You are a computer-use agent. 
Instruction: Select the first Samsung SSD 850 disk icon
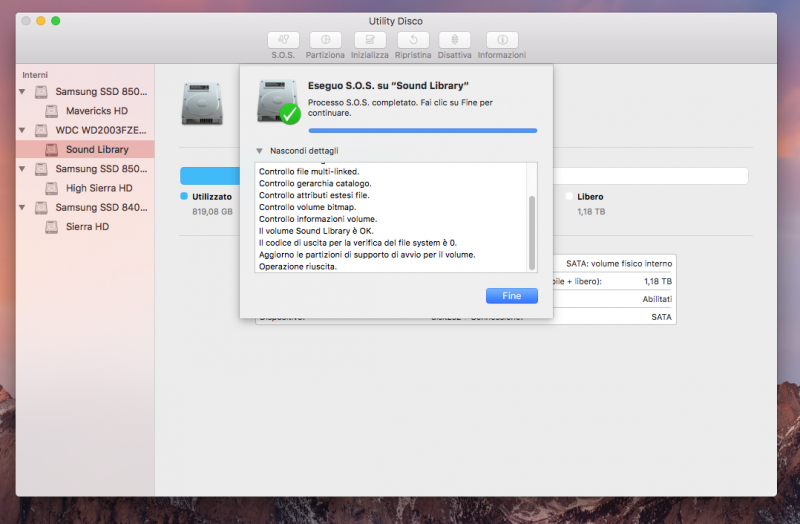click(41, 92)
